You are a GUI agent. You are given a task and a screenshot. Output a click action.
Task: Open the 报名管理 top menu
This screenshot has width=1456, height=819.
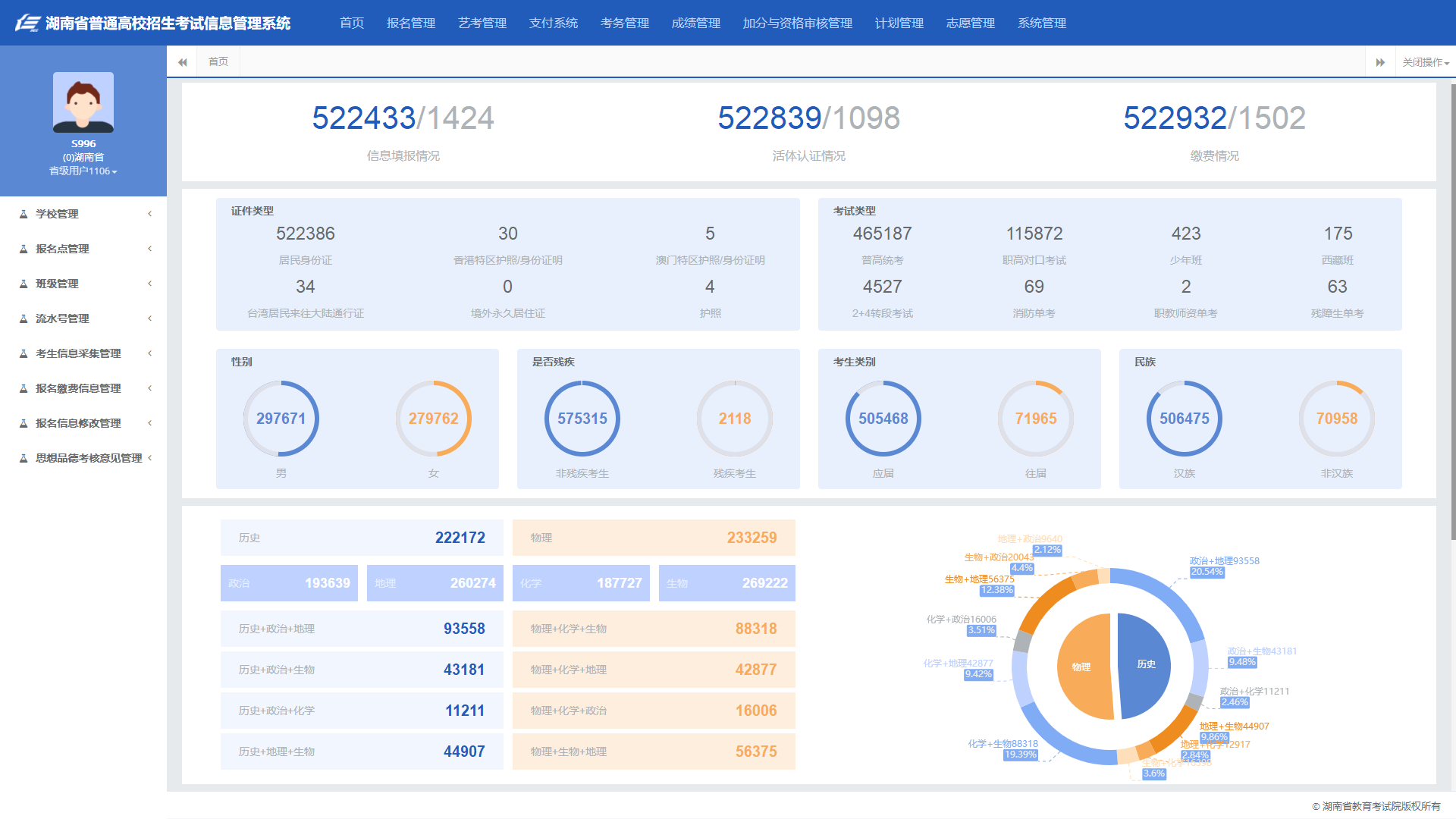pos(410,23)
